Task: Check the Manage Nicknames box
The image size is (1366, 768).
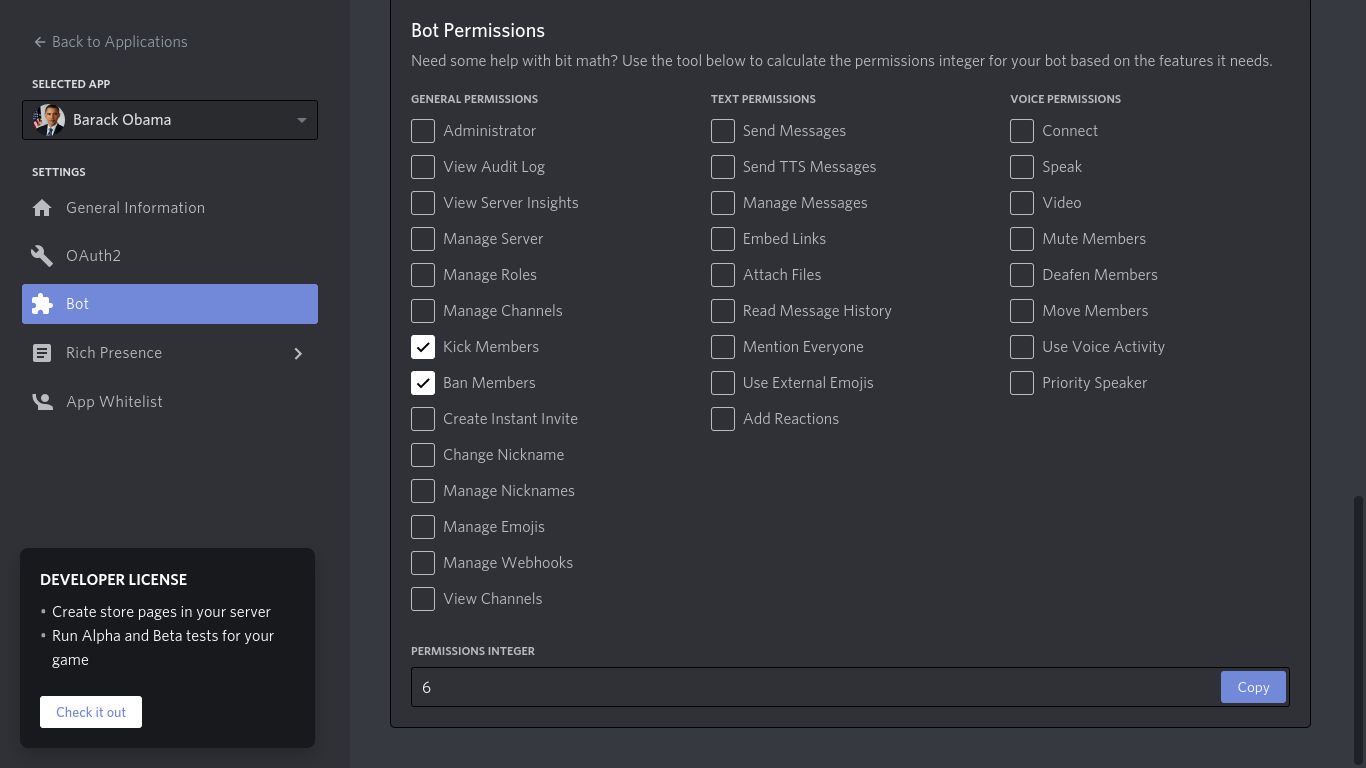Action: tap(423, 491)
